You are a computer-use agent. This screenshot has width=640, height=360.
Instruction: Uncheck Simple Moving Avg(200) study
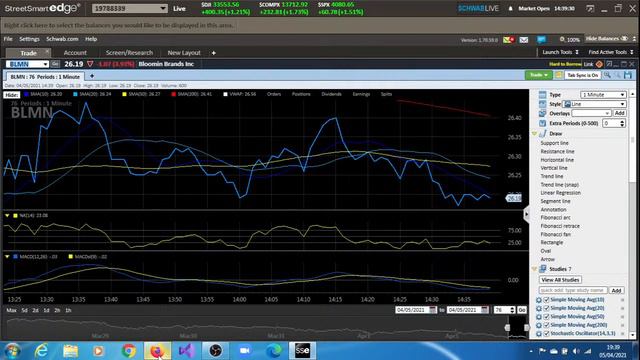tap(546, 325)
